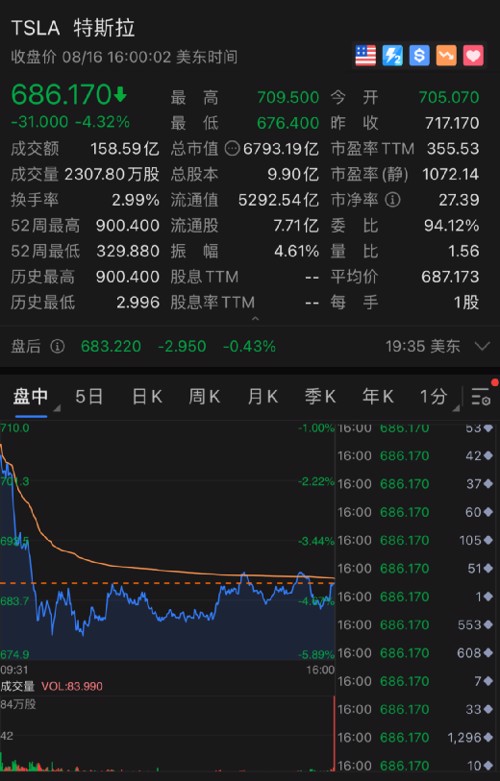Viewport: 500px width, 781px height.
Task: Tap the 最低 value 676.400
Action: tap(288, 123)
